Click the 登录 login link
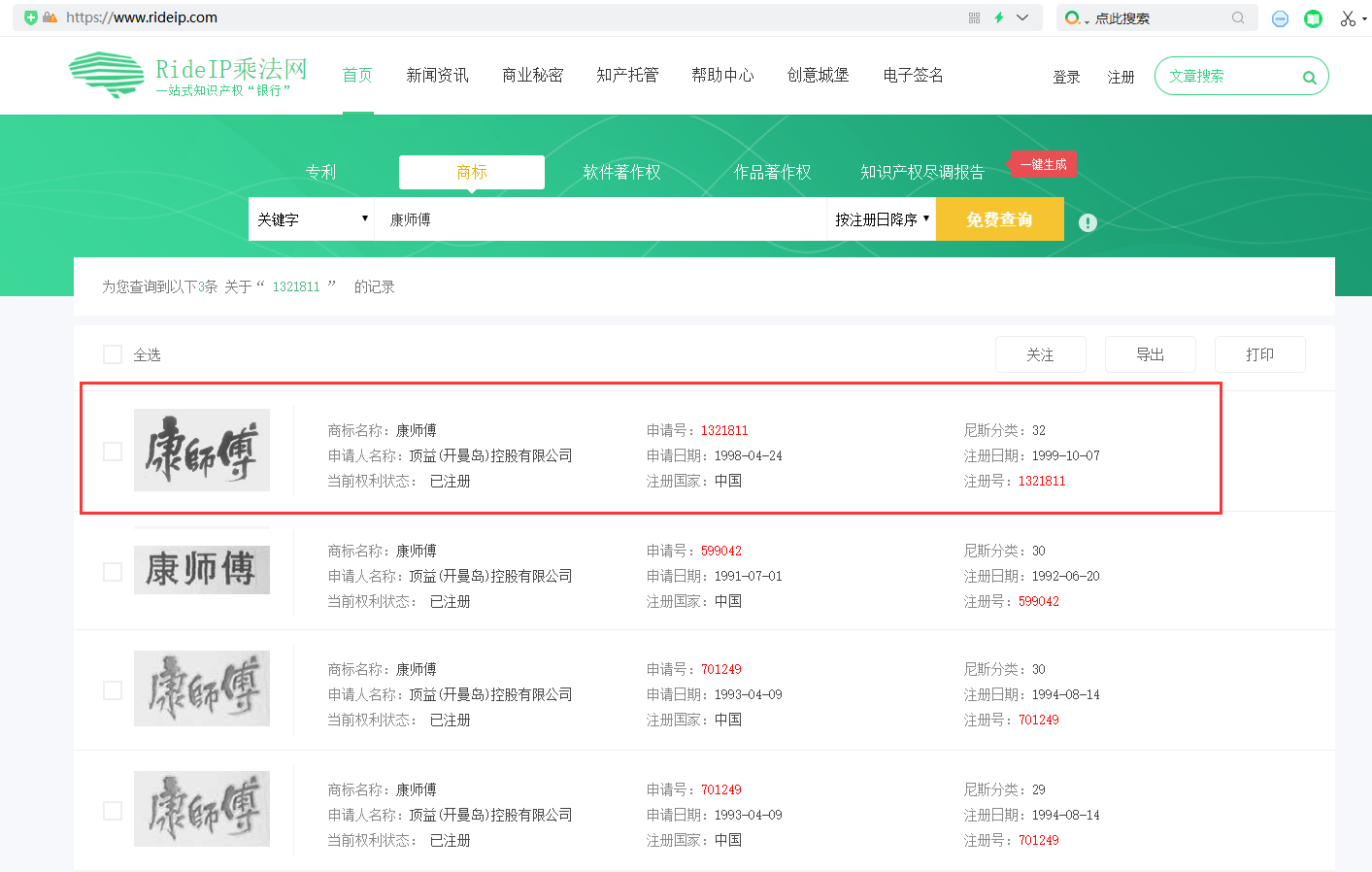Screen dimensions: 1372x872 tap(1066, 77)
